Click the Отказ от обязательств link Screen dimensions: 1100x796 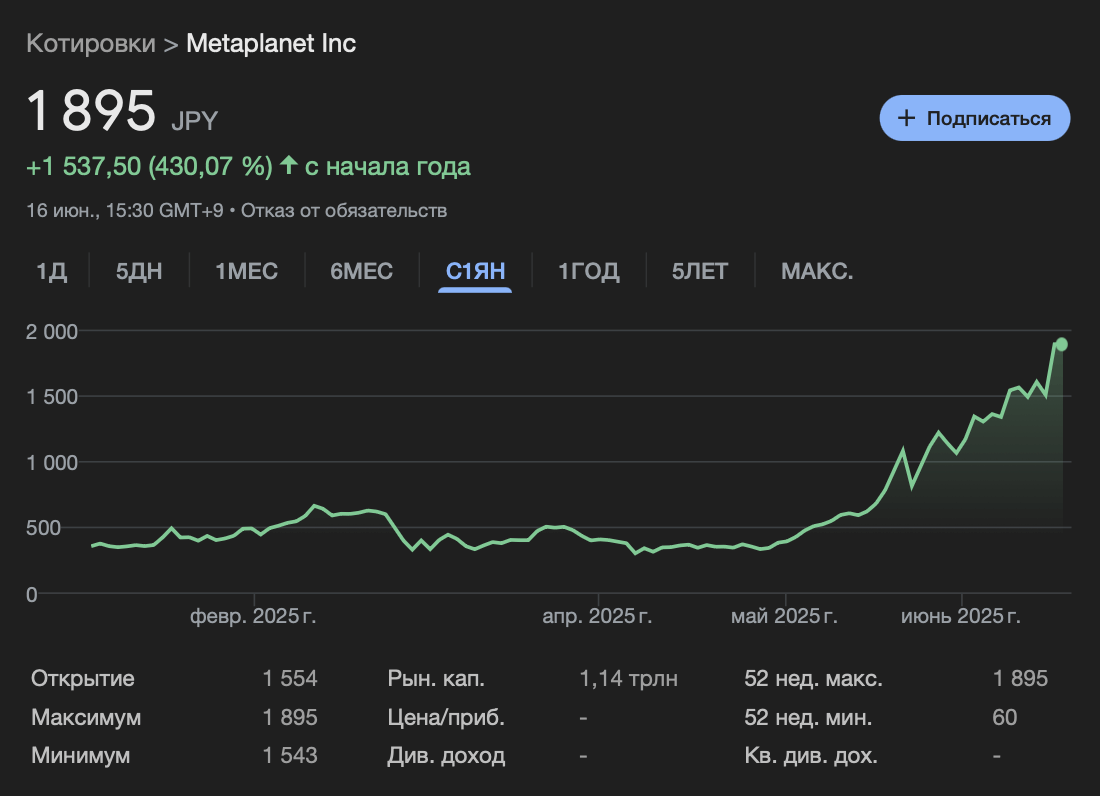tap(344, 210)
